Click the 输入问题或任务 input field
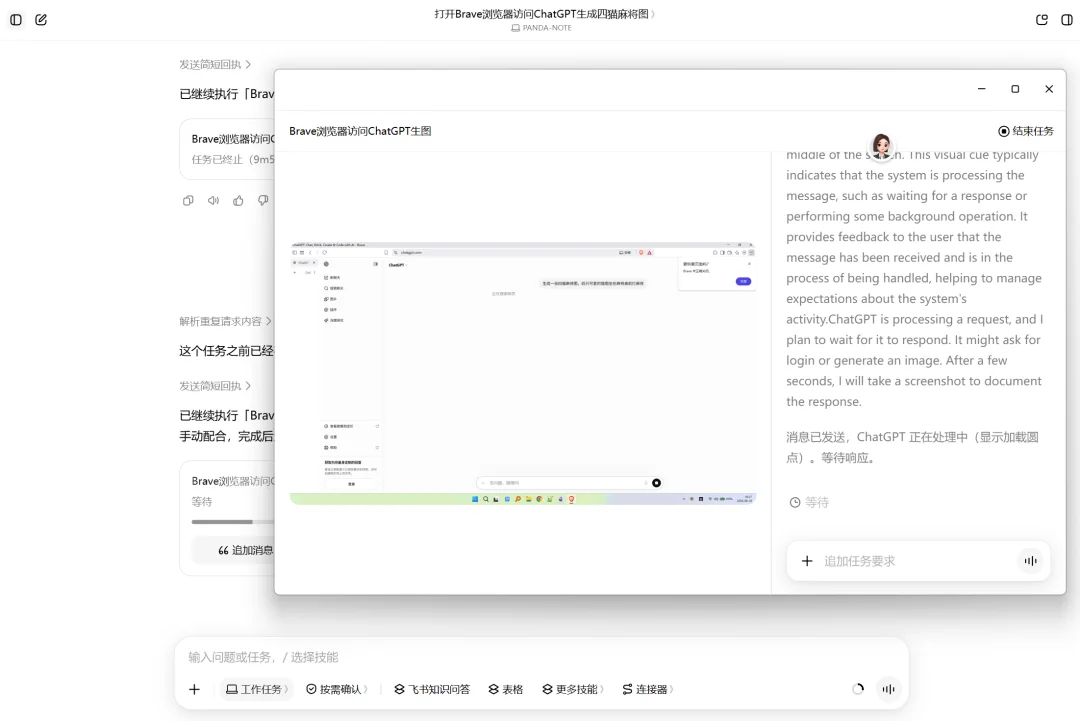 click(541, 657)
